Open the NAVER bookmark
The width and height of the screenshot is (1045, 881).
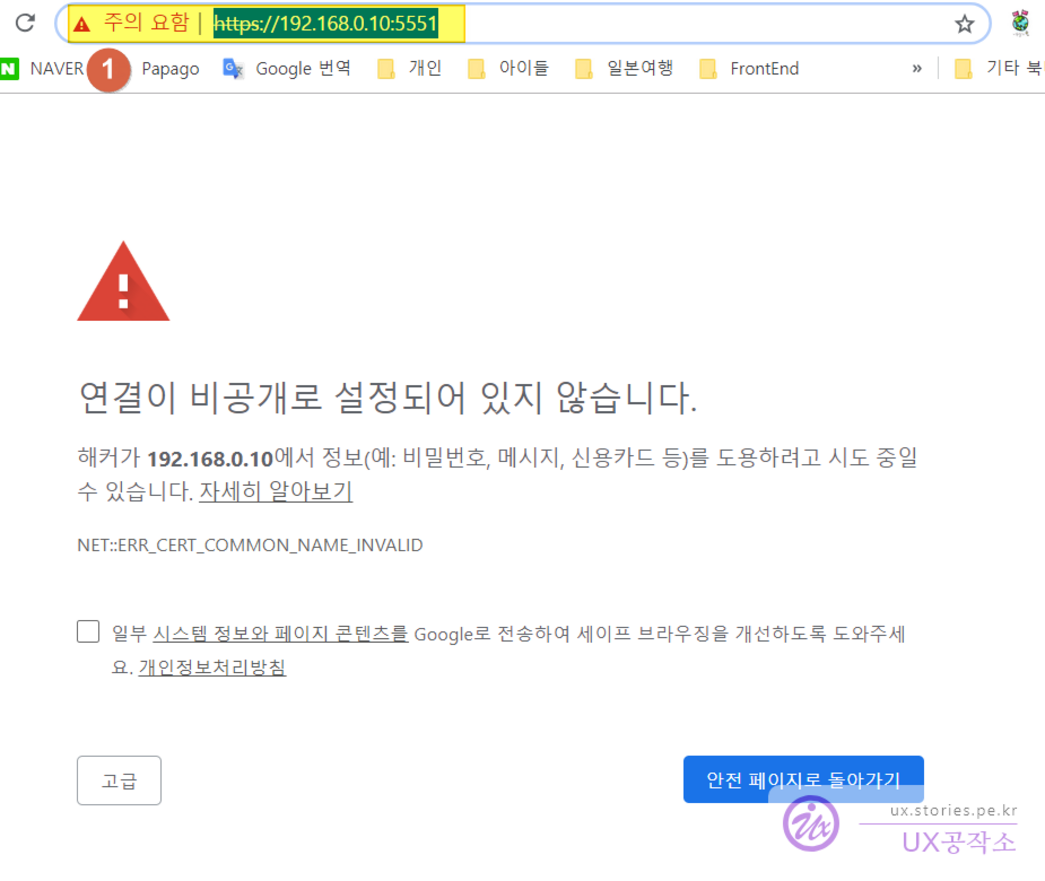(44, 69)
